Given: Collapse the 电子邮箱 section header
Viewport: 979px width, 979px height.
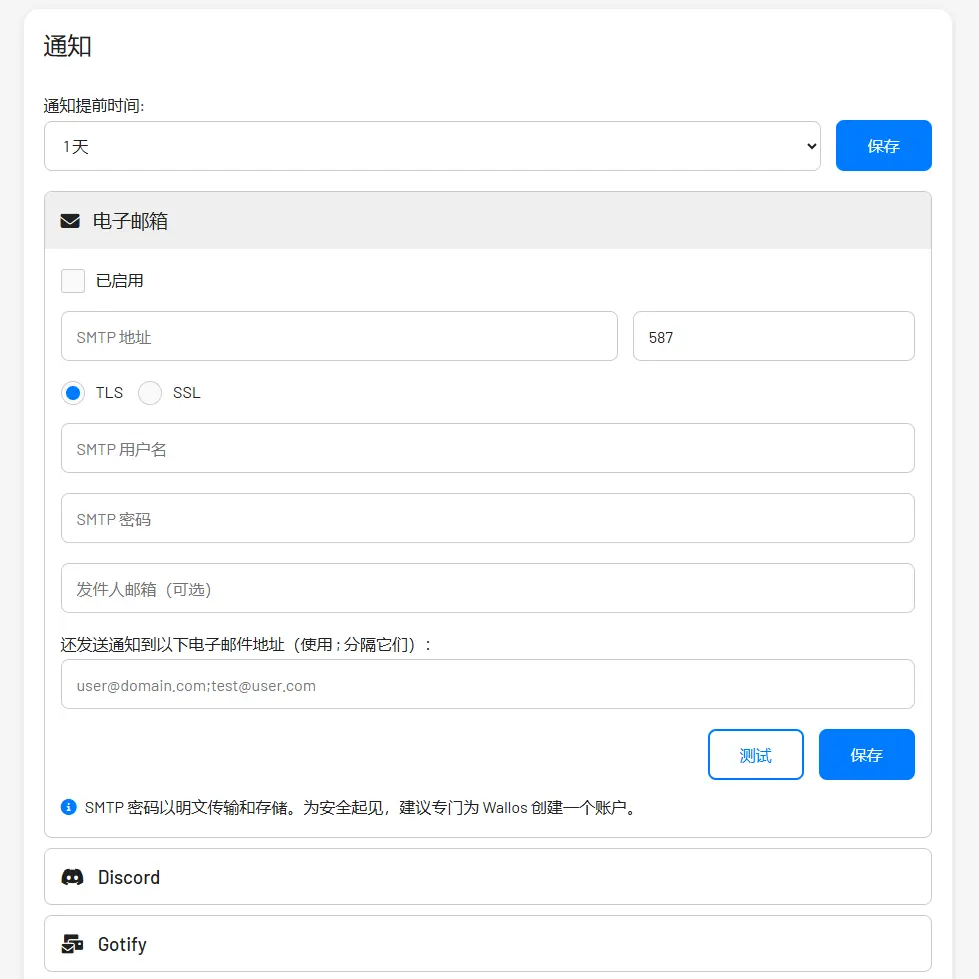Looking at the screenshot, I should [487, 219].
